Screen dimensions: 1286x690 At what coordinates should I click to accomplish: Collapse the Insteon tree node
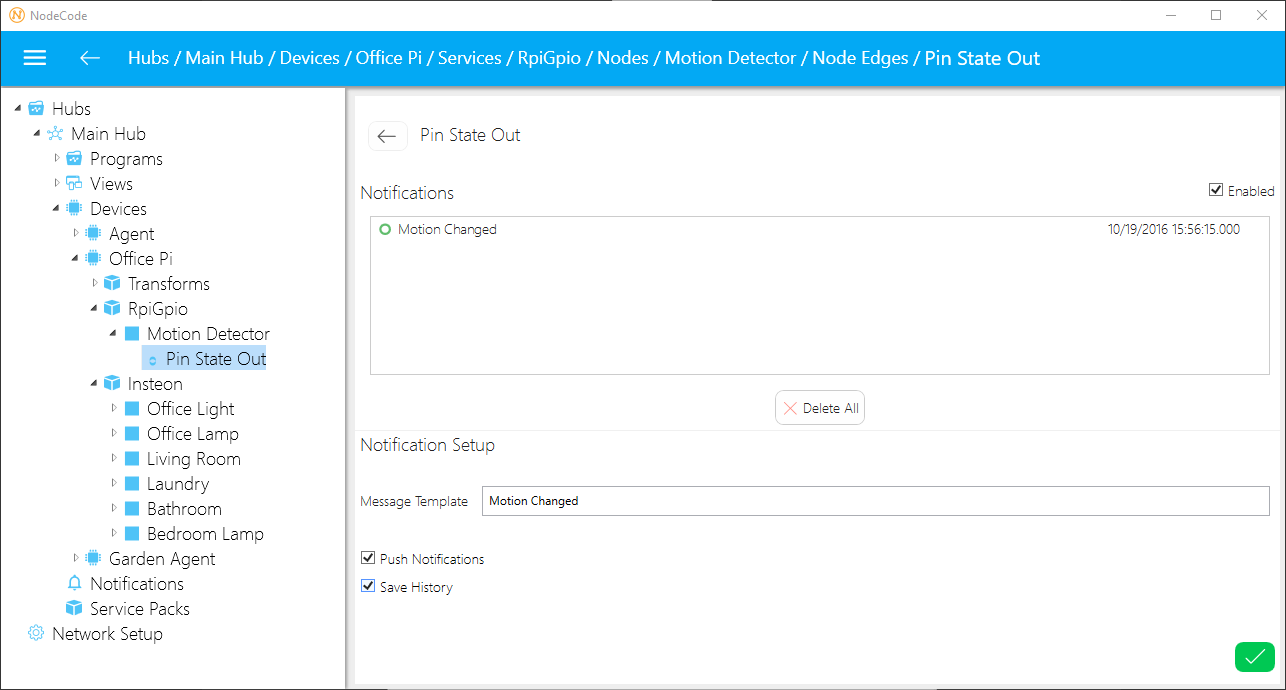(x=94, y=384)
